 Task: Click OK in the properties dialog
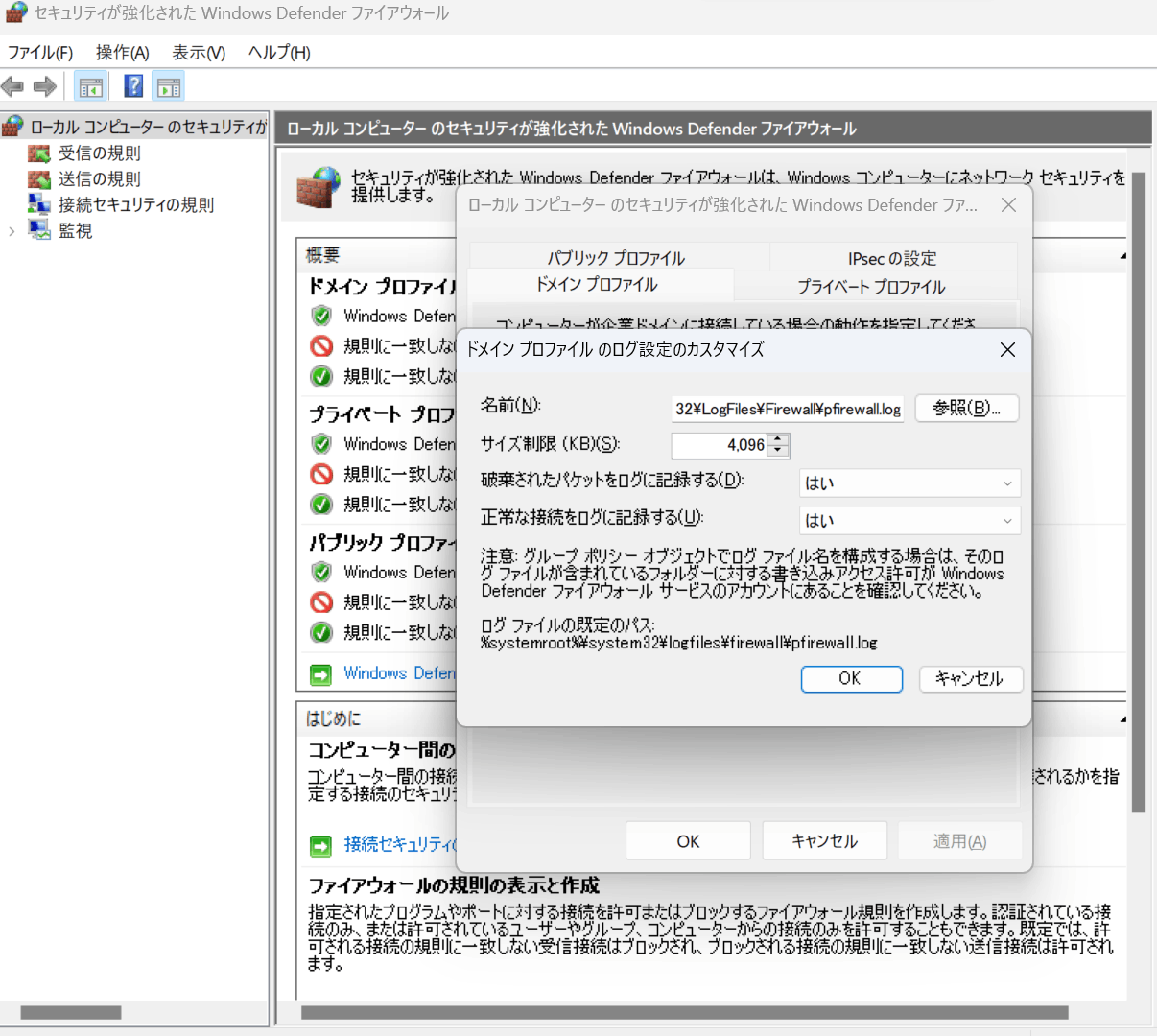(x=688, y=841)
